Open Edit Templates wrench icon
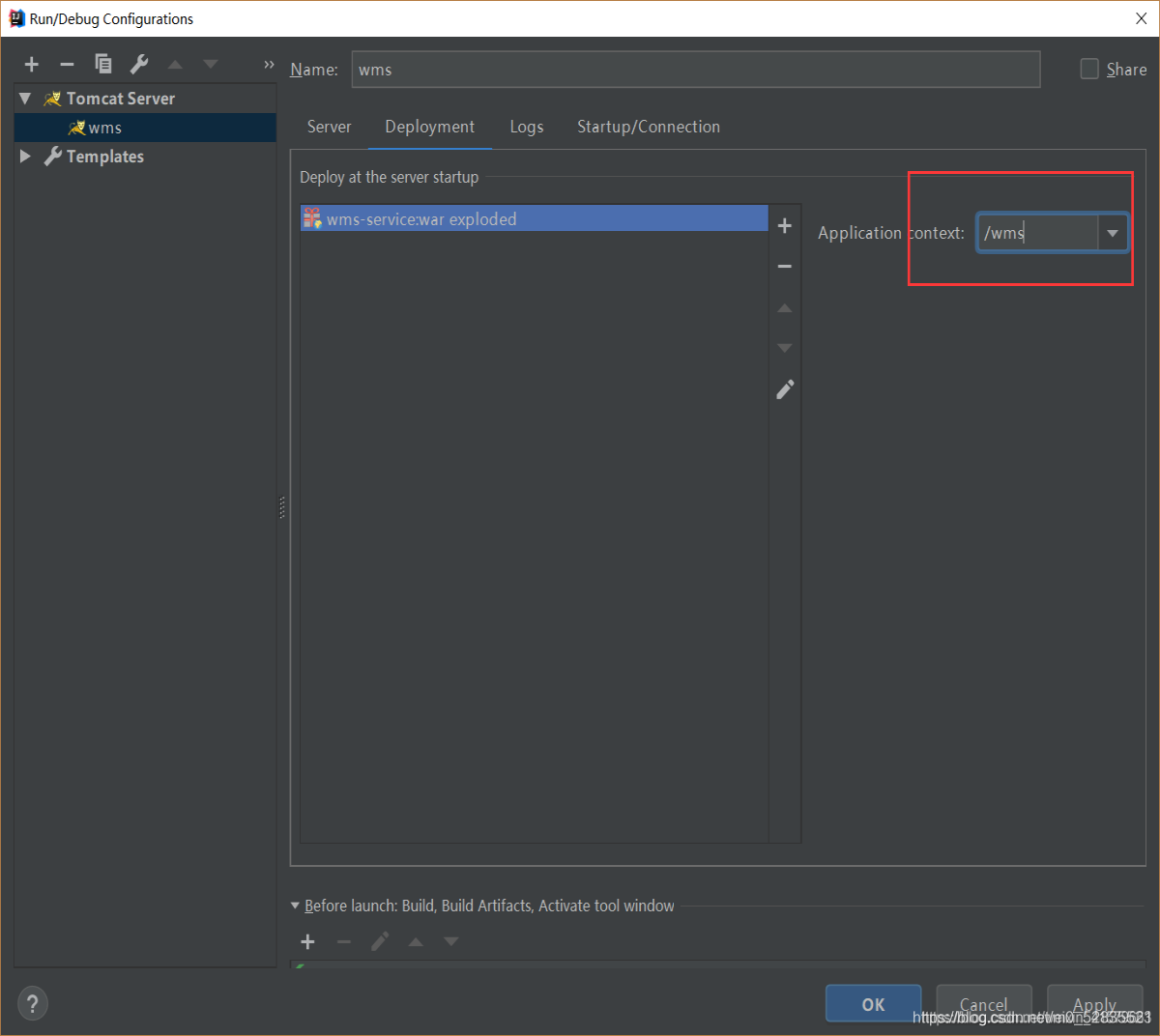The height and width of the screenshot is (1036, 1160). pyautogui.click(x=139, y=65)
